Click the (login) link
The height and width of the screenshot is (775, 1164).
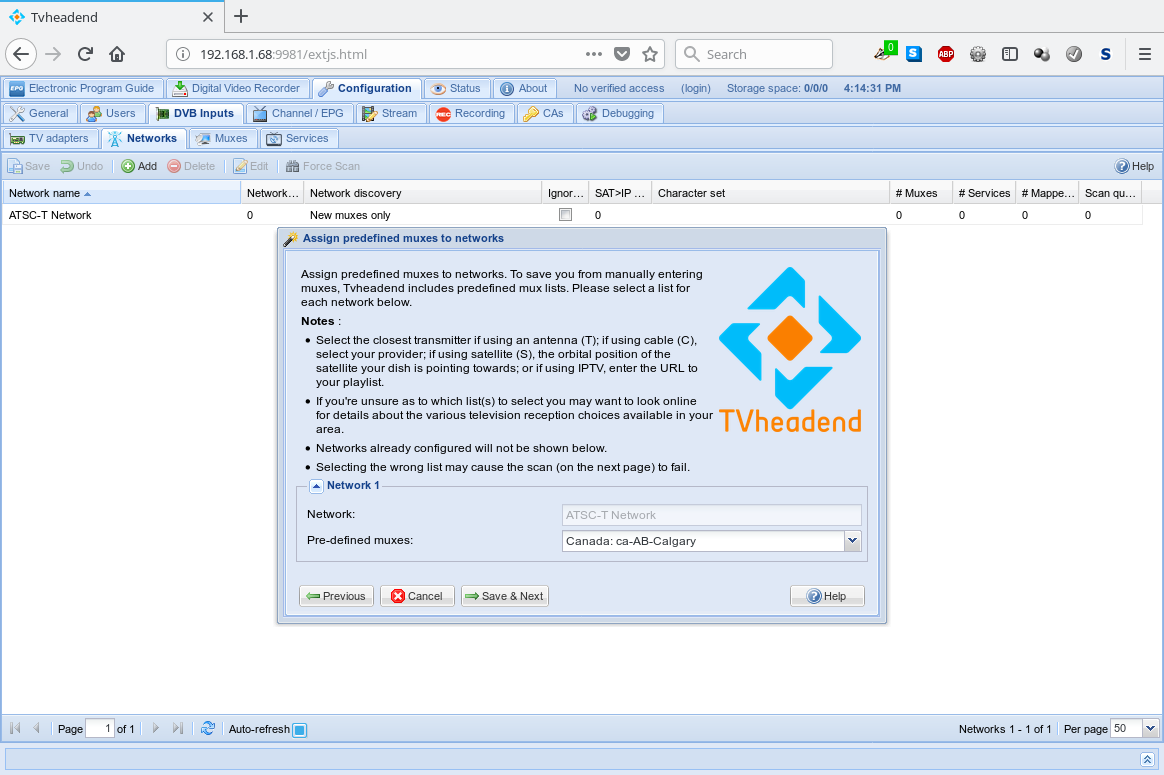click(x=695, y=88)
